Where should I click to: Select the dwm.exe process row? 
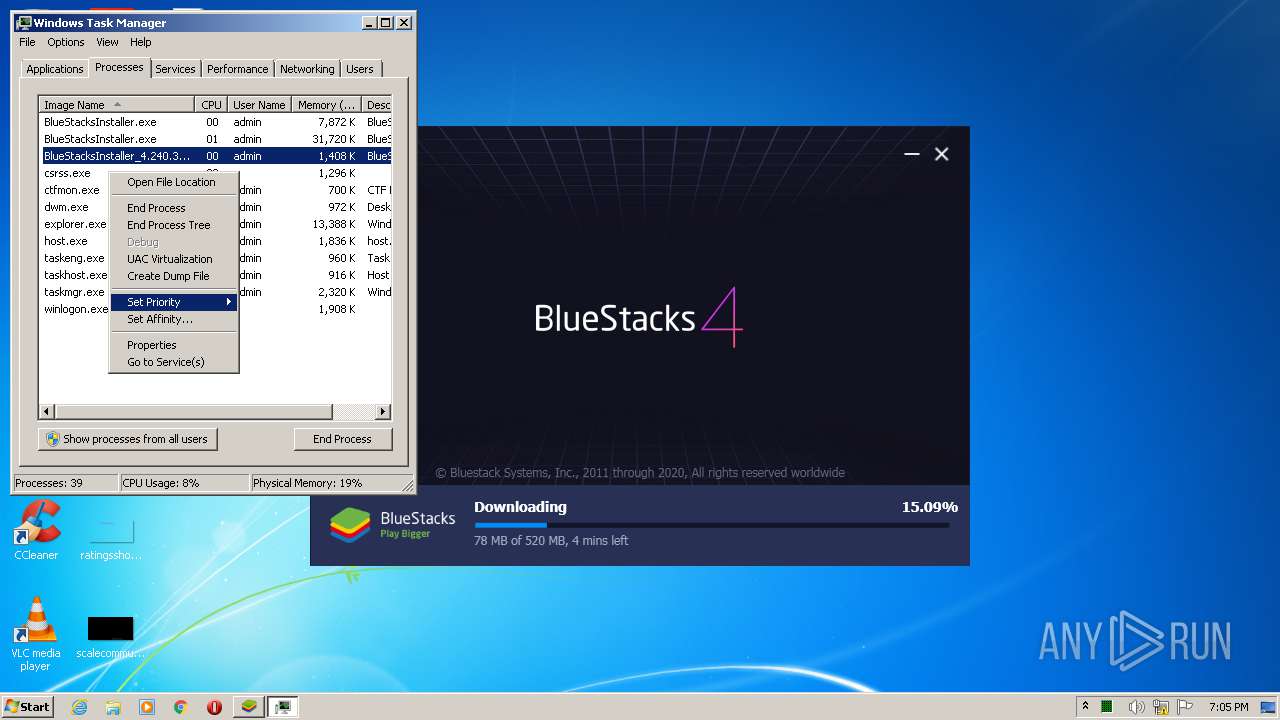215,207
